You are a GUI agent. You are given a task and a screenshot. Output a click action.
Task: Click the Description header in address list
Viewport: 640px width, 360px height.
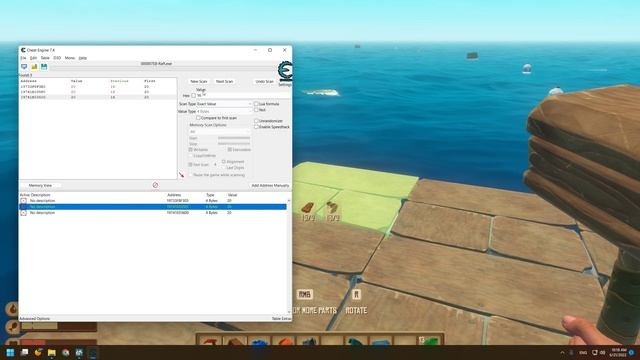click(40, 195)
